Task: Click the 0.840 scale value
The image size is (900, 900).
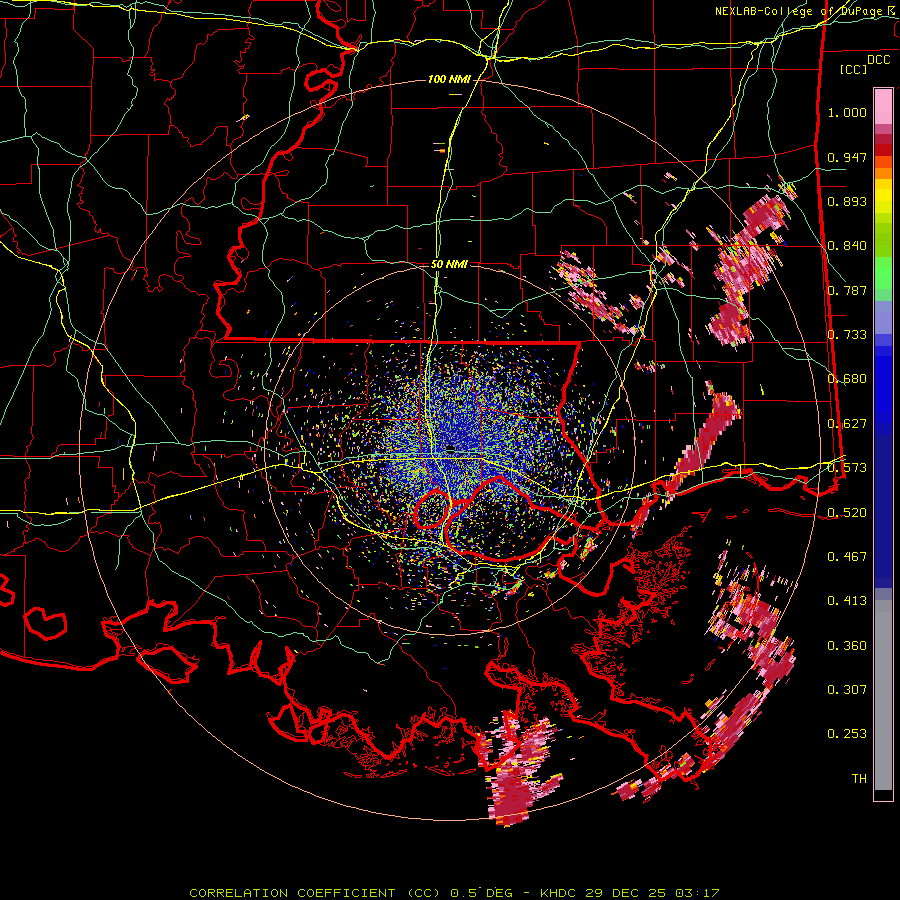Action: click(847, 246)
